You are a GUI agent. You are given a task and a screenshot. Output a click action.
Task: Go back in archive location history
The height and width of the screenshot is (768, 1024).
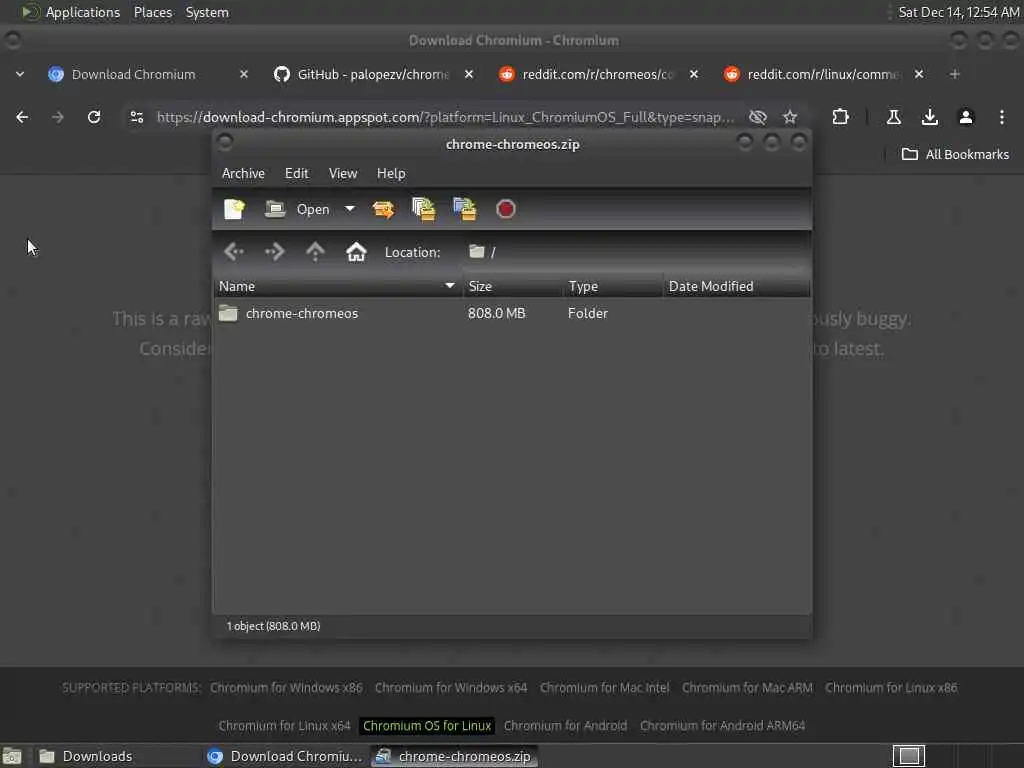click(233, 251)
